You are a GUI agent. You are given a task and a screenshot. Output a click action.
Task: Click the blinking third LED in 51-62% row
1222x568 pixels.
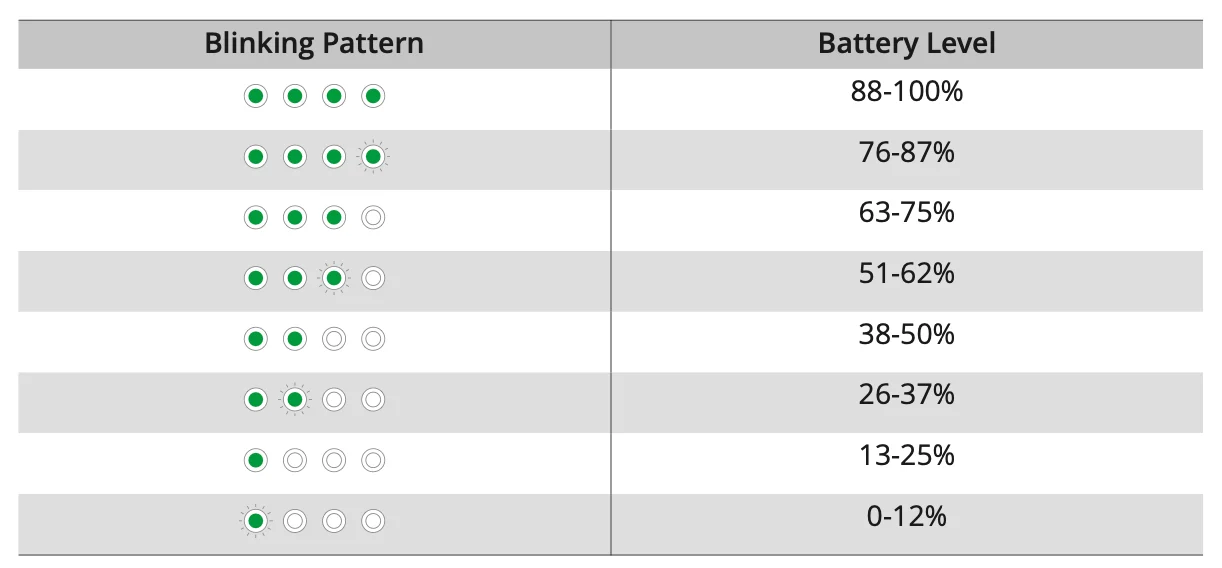(334, 278)
